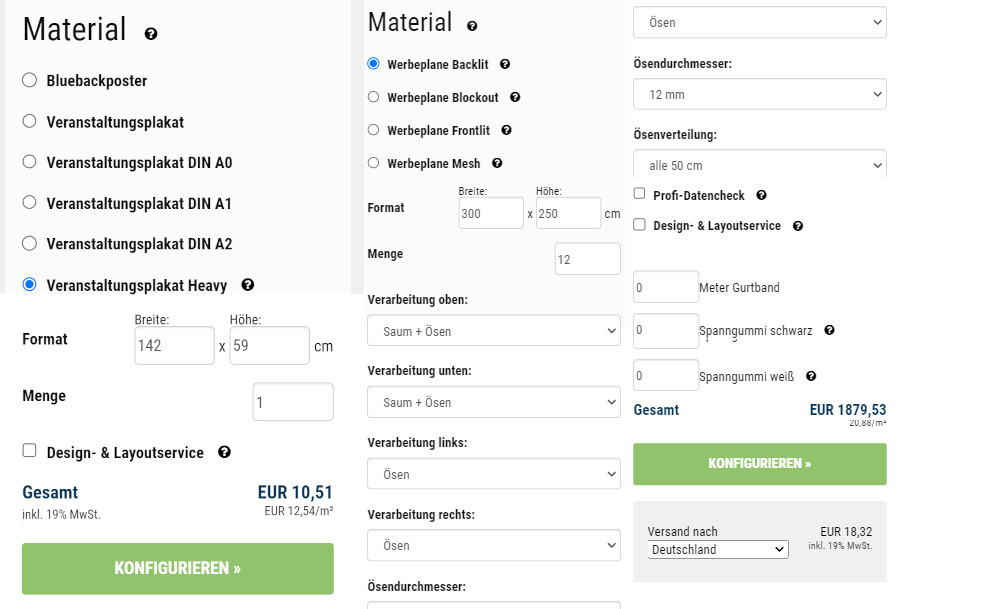Open help for Veranstaltungsplakat Heavy

coord(246,284)
